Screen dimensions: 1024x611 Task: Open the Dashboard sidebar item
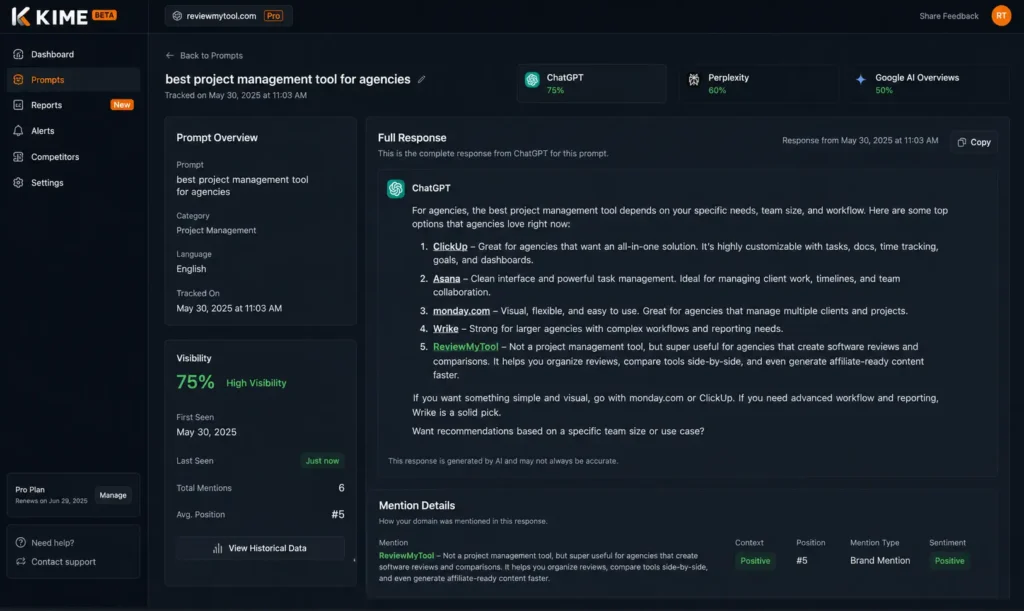click(73, 54)
